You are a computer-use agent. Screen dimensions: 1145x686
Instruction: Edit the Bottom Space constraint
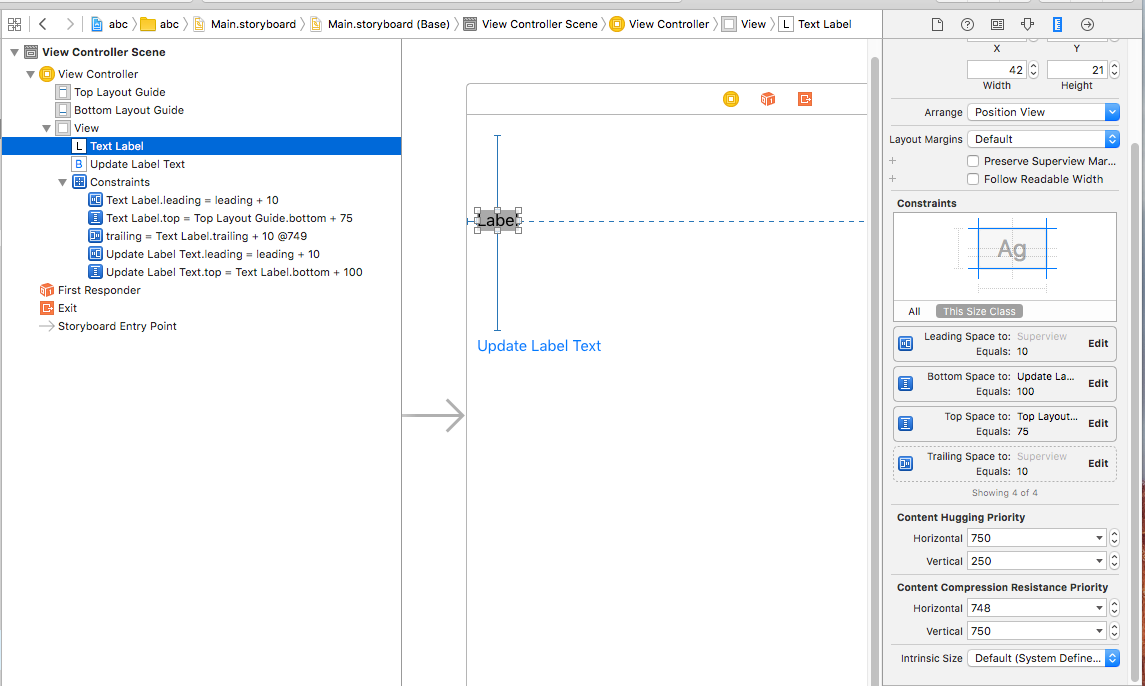tap(1098, 384)
